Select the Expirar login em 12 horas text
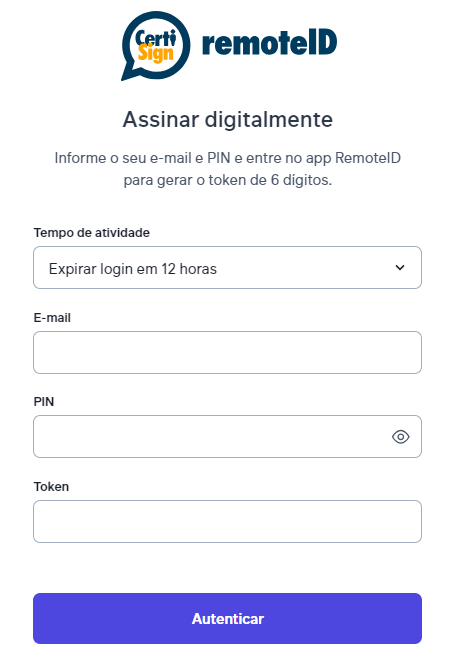 133,269
